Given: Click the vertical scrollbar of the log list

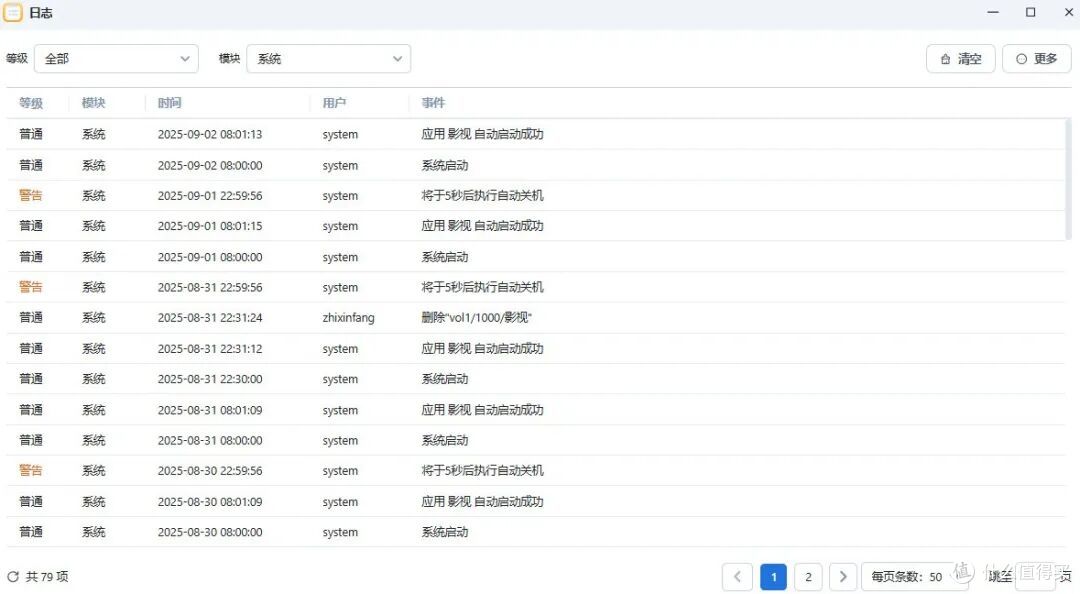Looking at the screenshot, I should pyautogui.click(x=1068, y=179).
